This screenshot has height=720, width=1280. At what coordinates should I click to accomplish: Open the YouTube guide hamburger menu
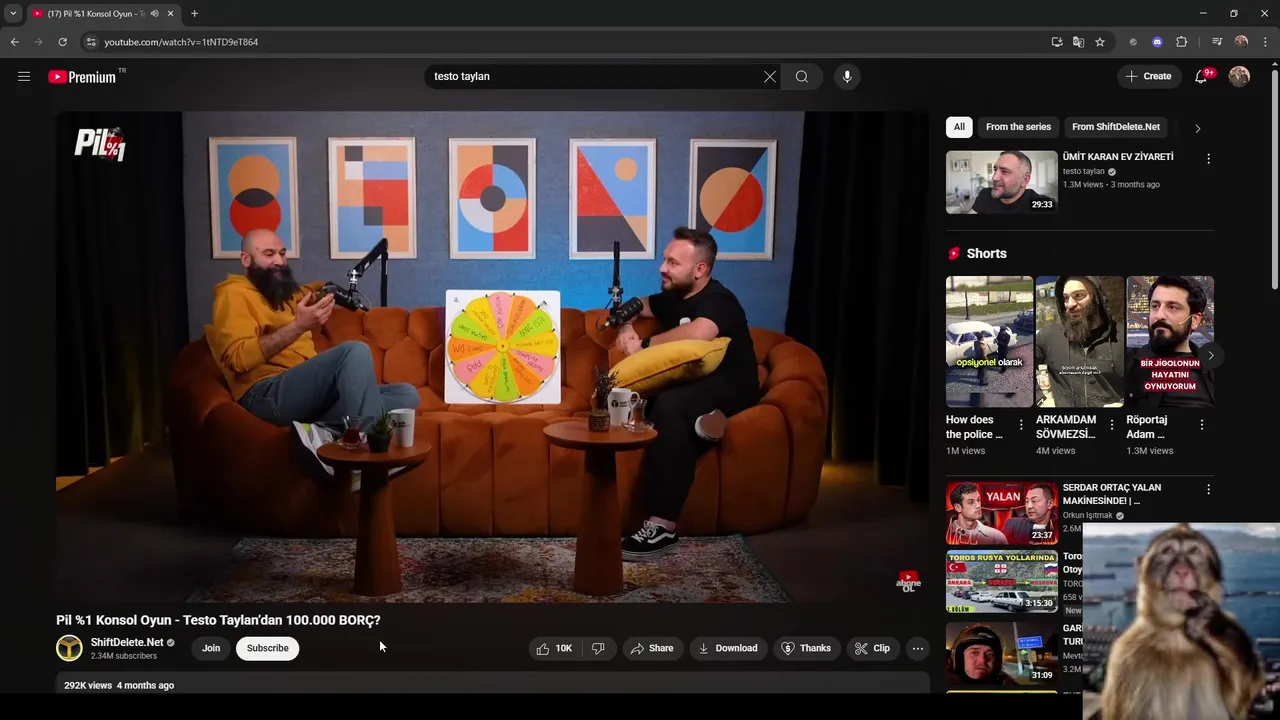click(x=24, y=76)
